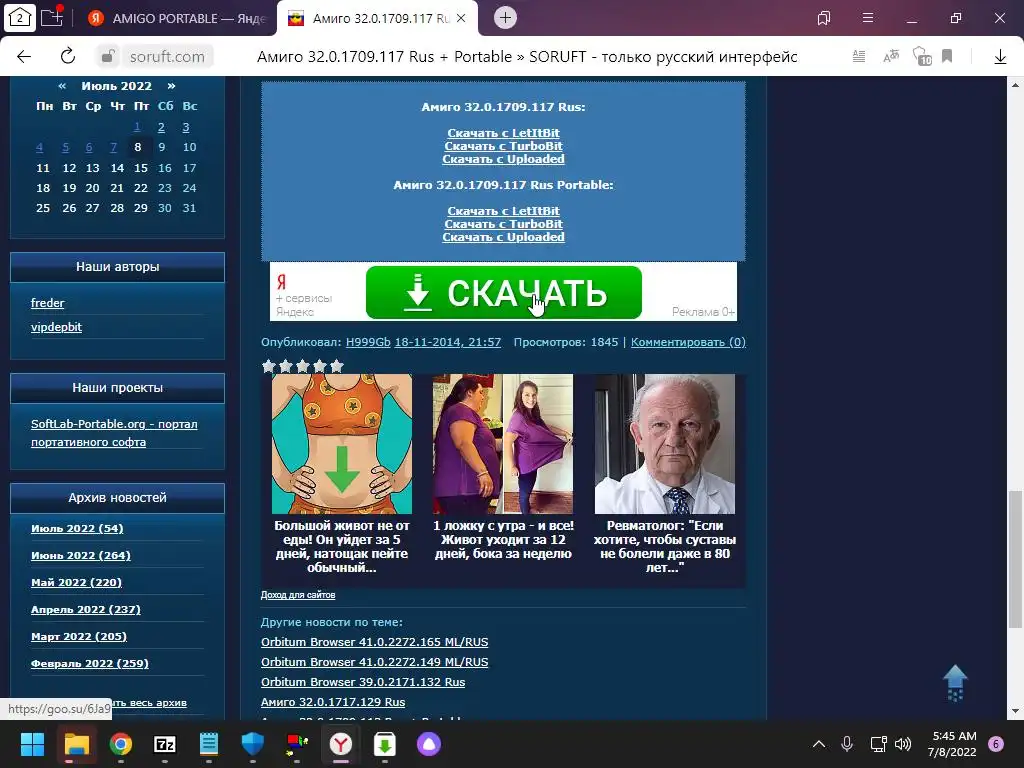The image size is (1024, 768).
Task: Open author freder link
Action: coord(48,303)
